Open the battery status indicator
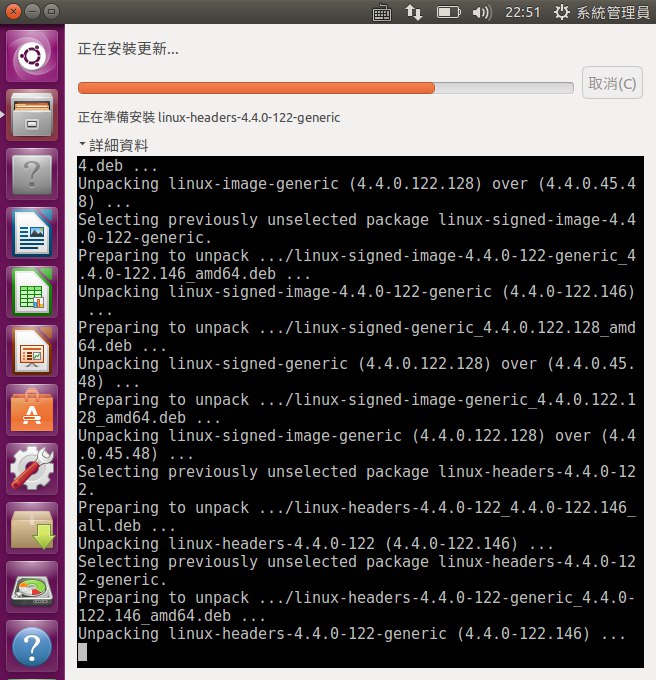Screen dimensions: 656x680 [x=448, y=12]
